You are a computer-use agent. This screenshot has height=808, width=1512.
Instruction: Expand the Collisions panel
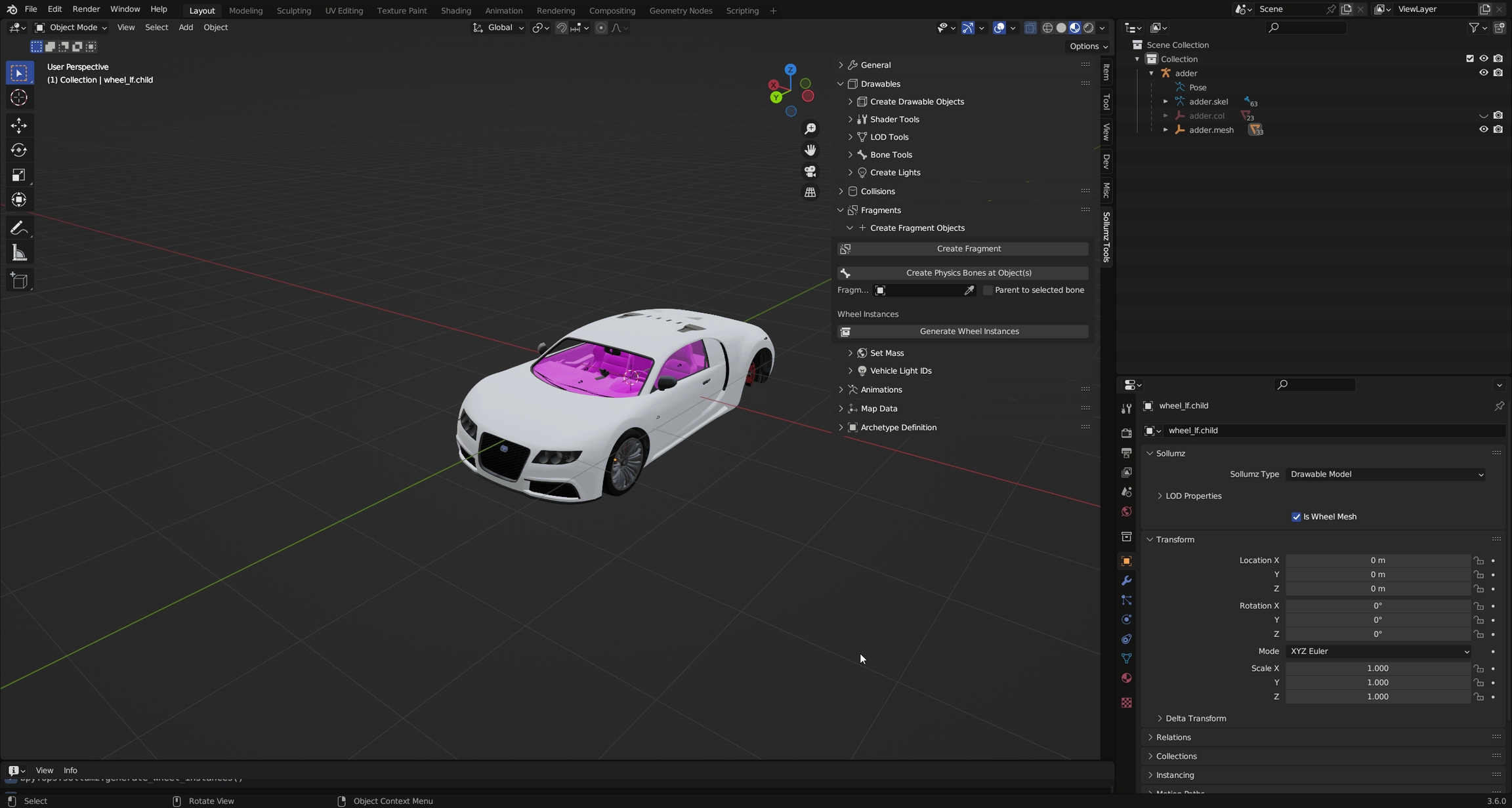[877, 192]
